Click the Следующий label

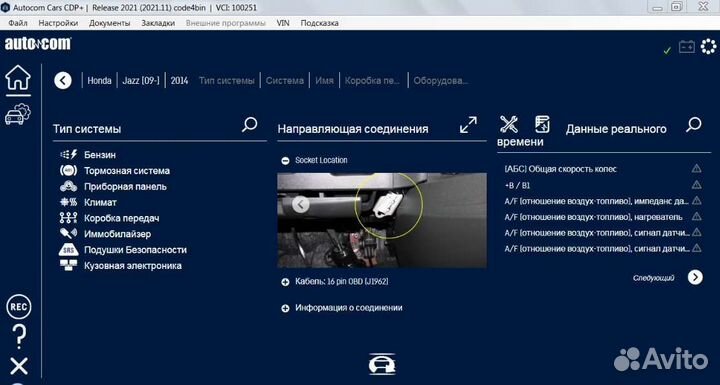tap(653, 278)
